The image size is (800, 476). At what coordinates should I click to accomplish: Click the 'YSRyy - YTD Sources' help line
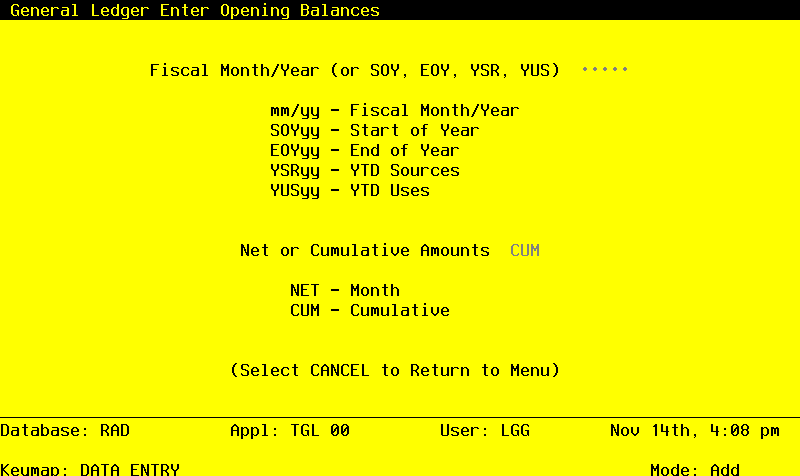[x=364, y=170]
